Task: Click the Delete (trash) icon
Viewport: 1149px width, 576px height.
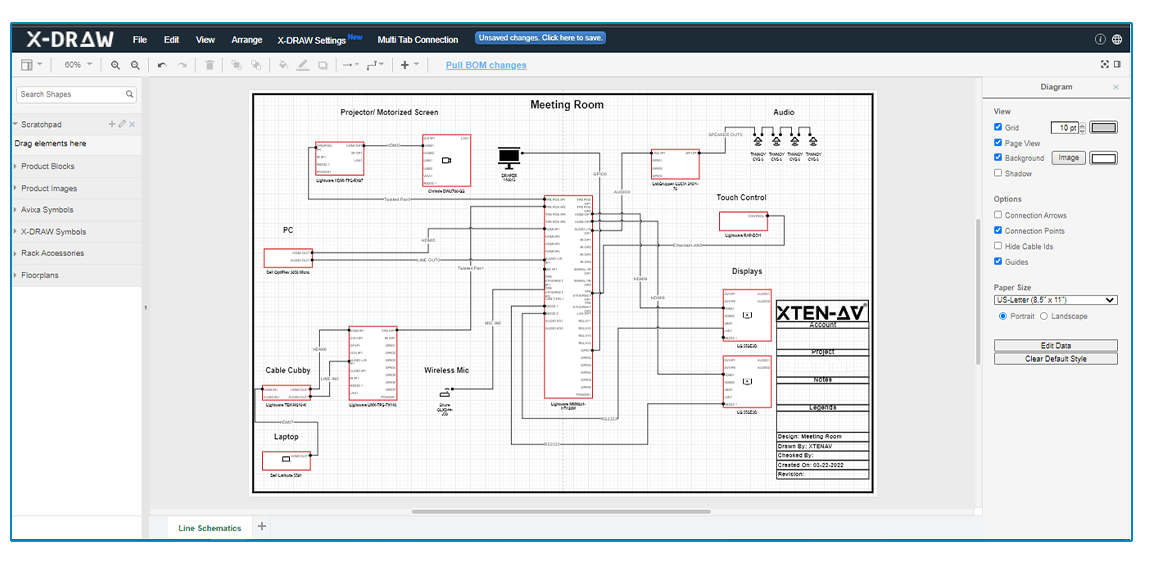Action: pyautogui.click(x=209, y=64)
